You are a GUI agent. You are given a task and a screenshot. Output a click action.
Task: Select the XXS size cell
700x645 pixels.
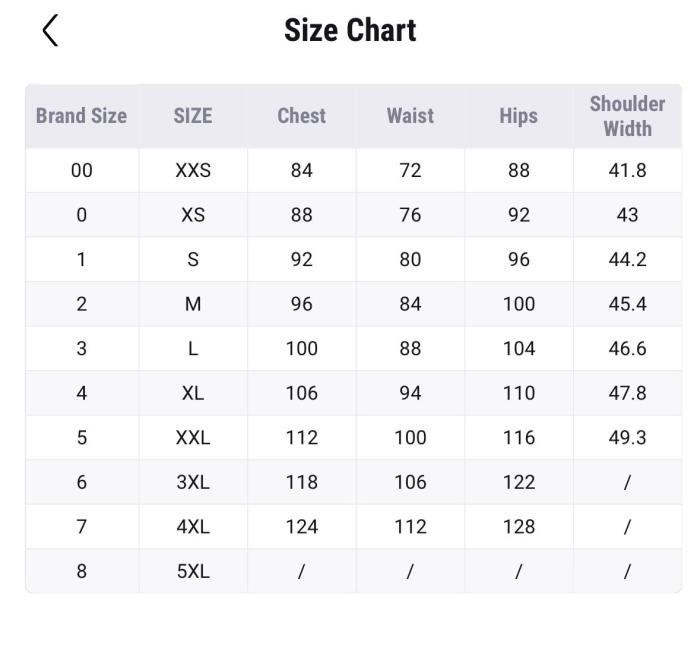tap(193, 170)
